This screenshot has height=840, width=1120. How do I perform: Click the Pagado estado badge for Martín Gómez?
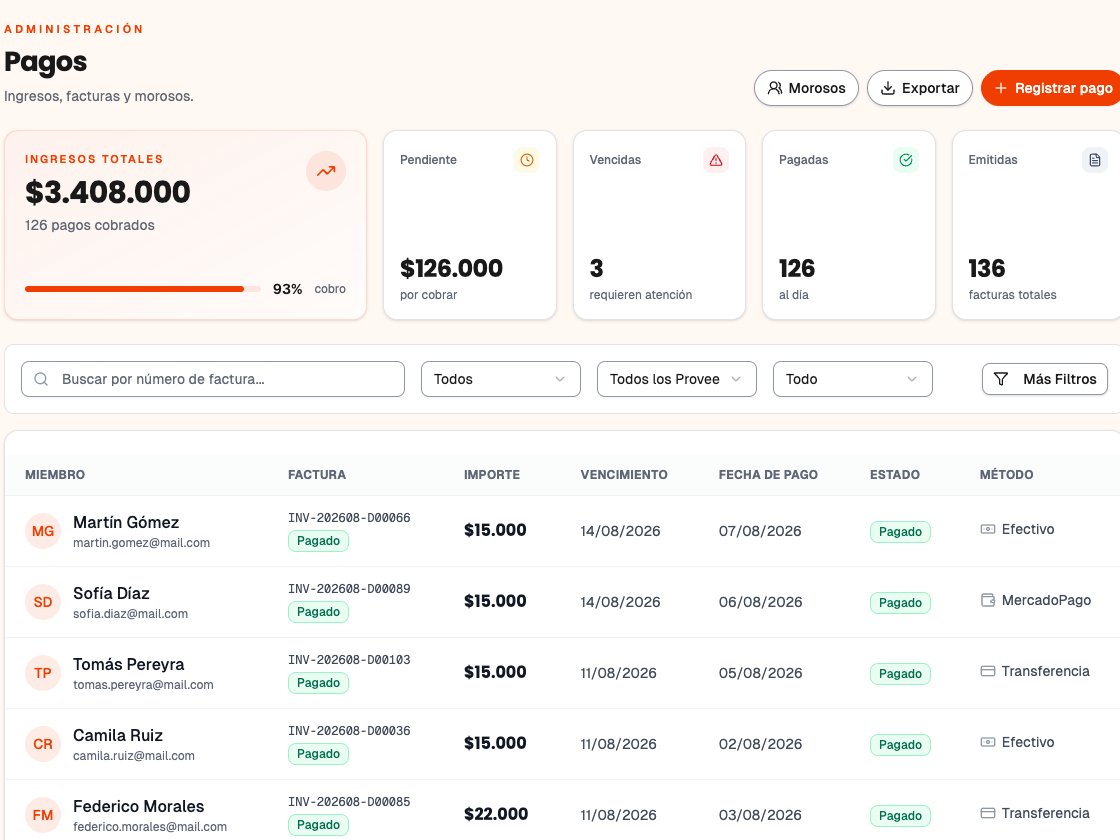[x=900, y=531]
